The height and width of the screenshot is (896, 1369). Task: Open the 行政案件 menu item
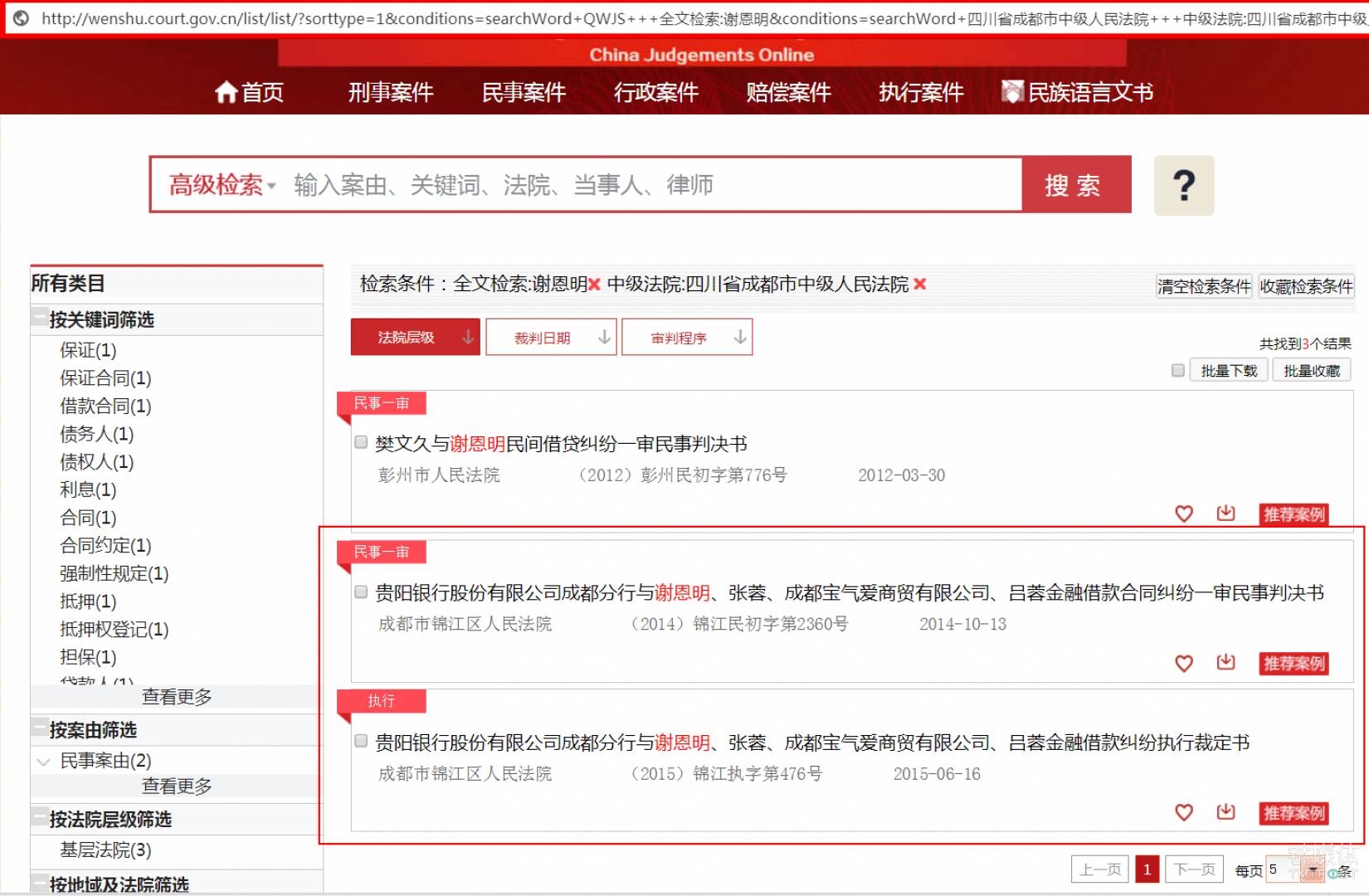pyautogui.click(x=656, y=92)
